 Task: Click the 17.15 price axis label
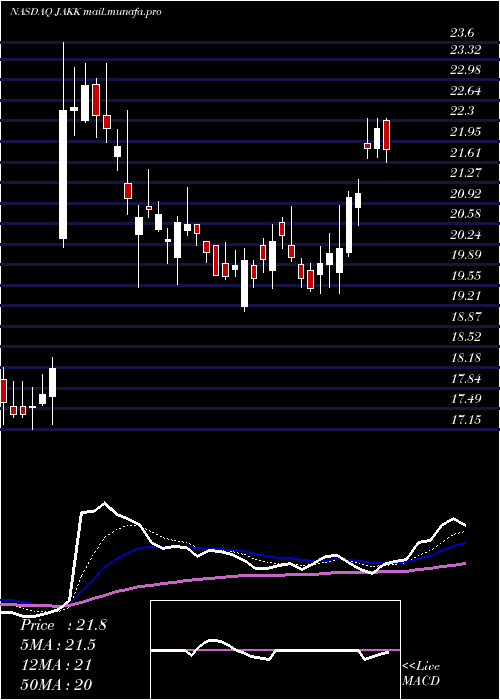pos(465,420)
